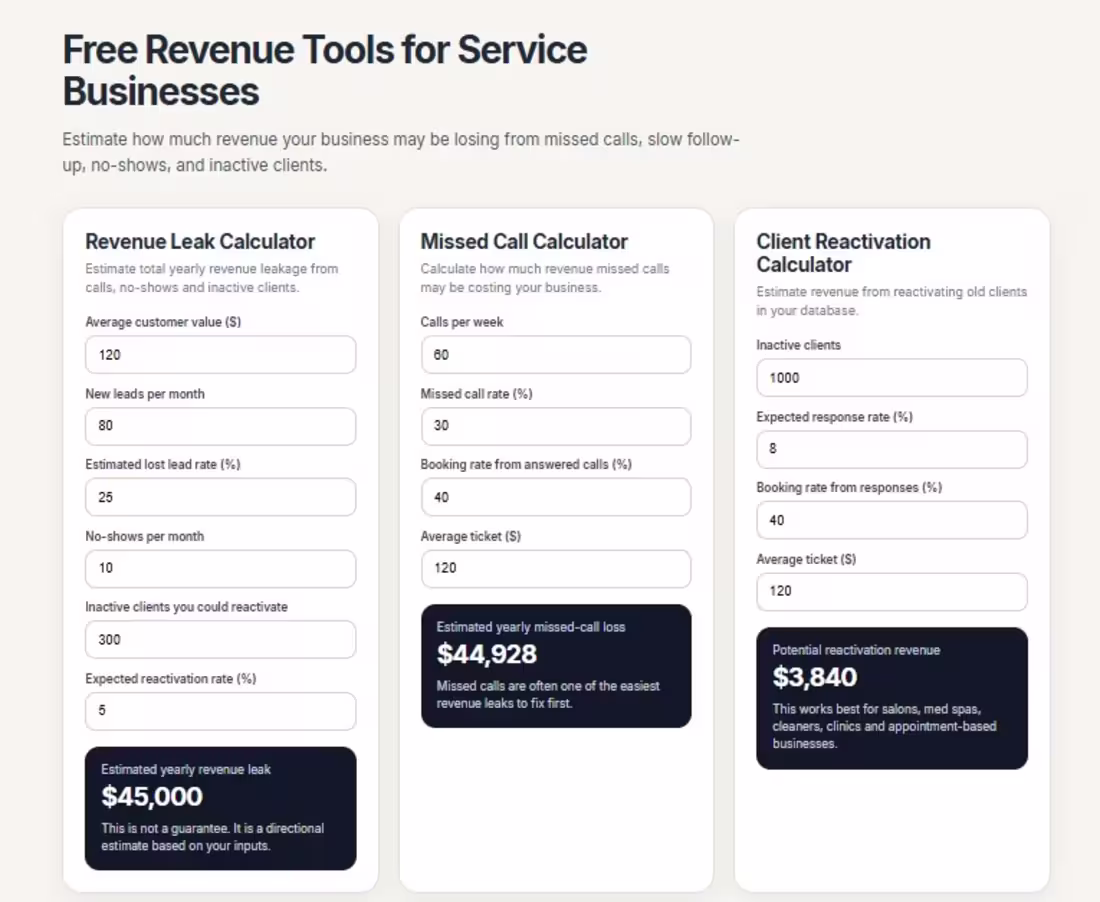Click the $3,840 potential reactivation revenue result
Image resolution: width=1100 pixels, height=902 pixels.
click(814, 678)
